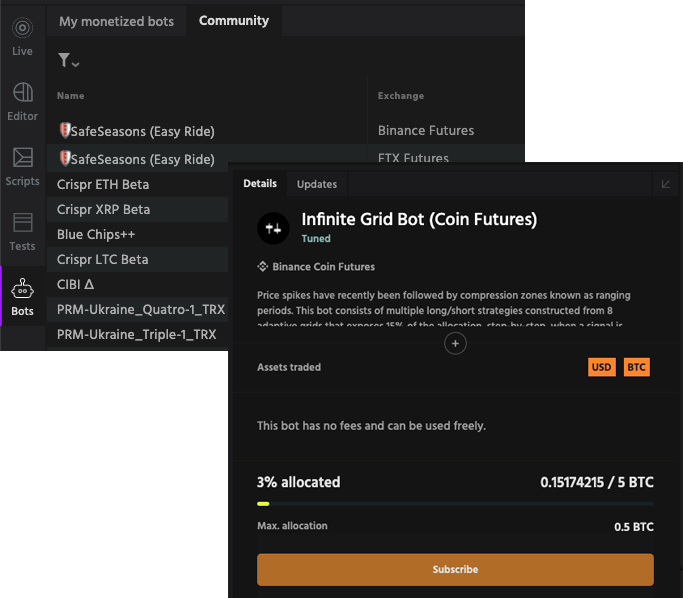Screen dimensions: 683x598
Task: Select SafeSeasons (Easy Ride) FTX Futures row
Action: click(285, 158)
